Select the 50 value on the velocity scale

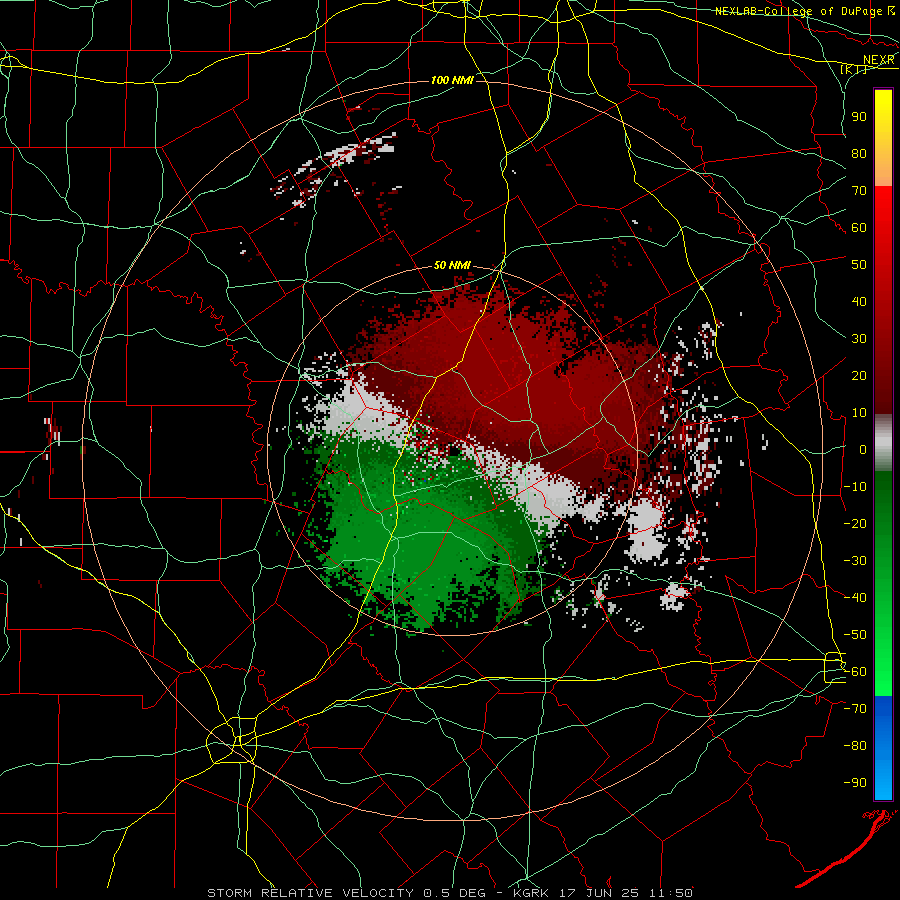click(x=859, y=265)
